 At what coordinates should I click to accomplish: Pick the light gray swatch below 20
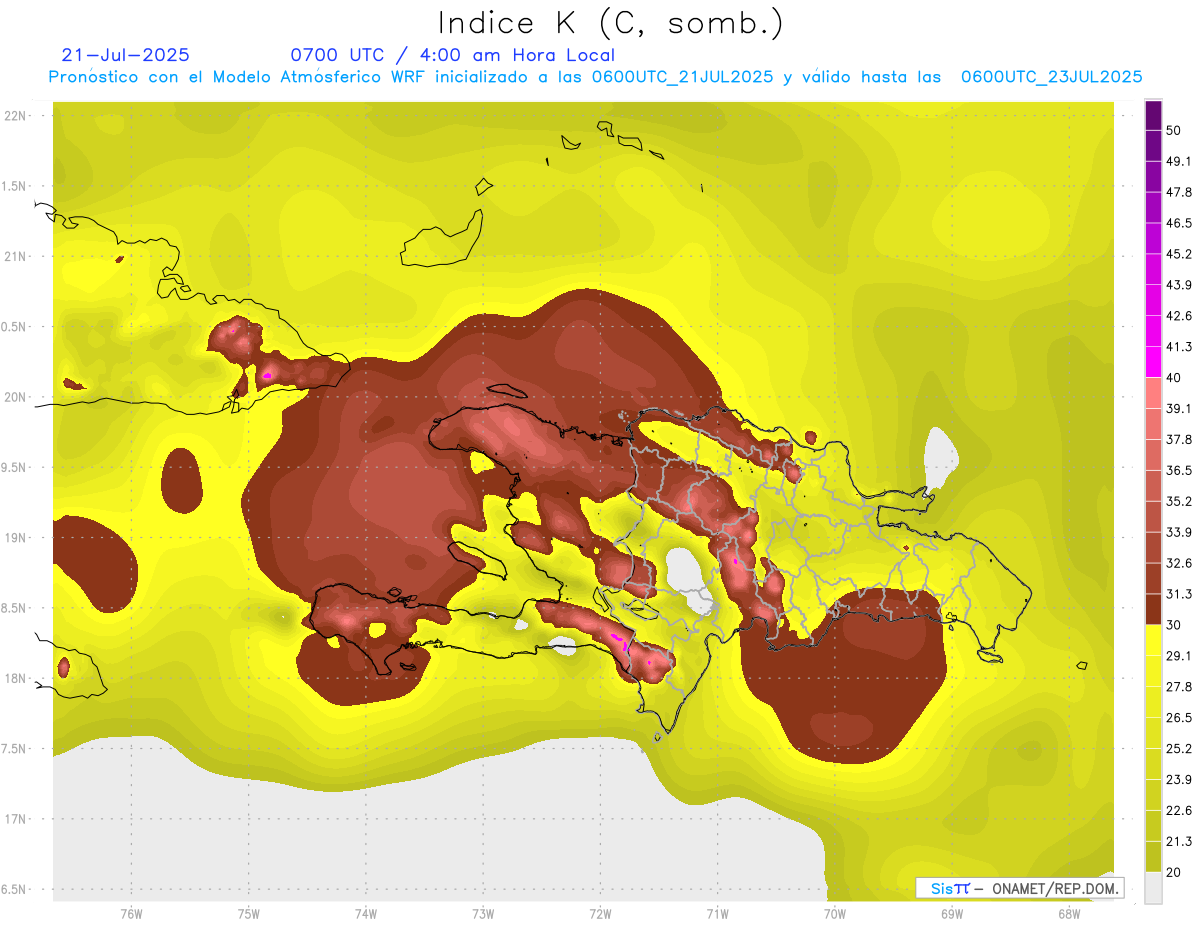coord(1153,888)
